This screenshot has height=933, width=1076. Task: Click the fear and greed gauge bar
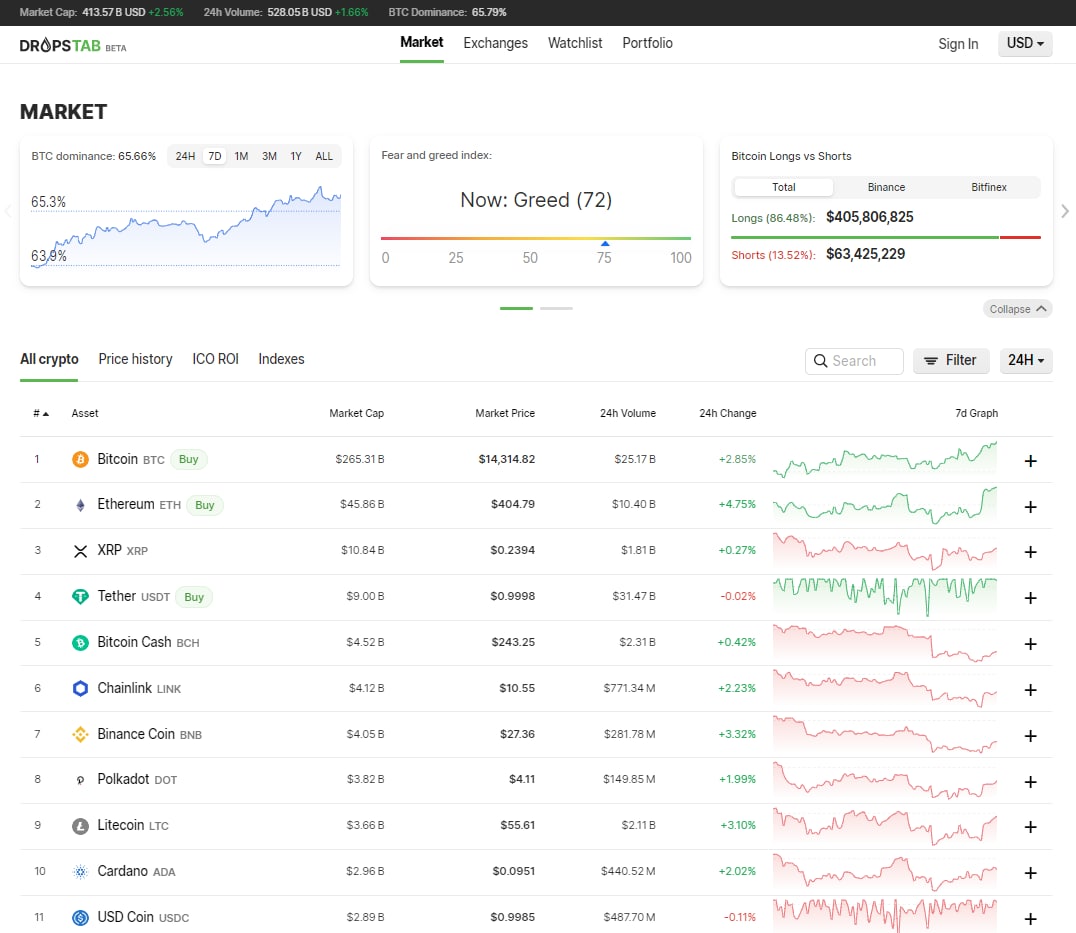click(536, 238)
